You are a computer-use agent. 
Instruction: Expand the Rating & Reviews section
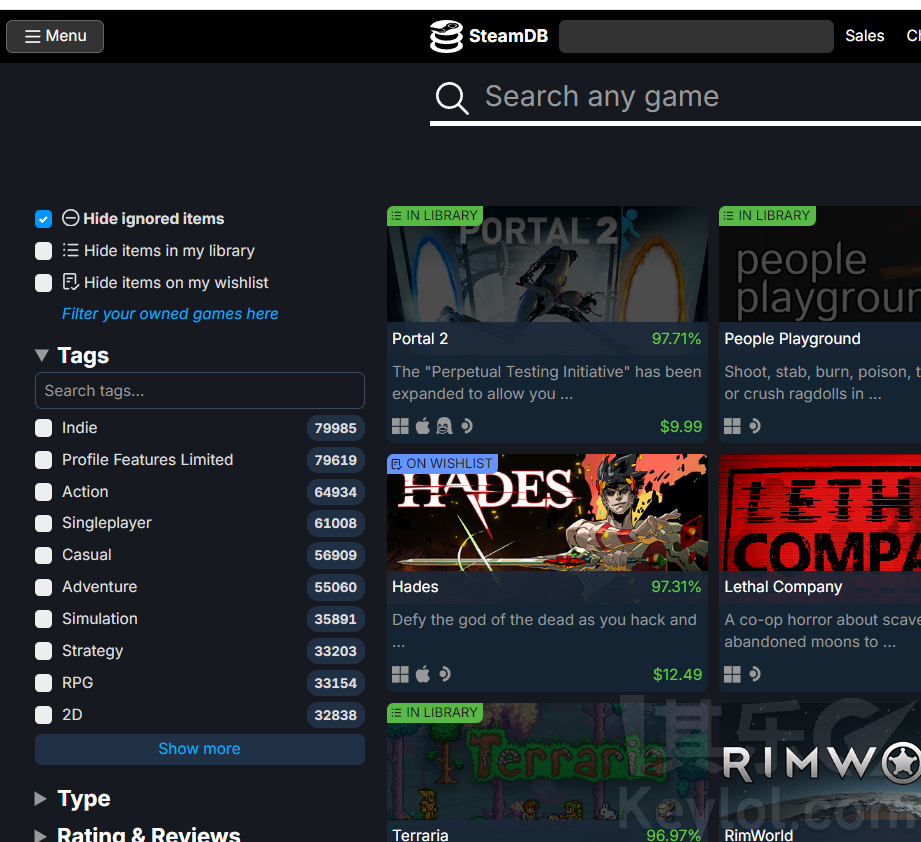(137, 834)
